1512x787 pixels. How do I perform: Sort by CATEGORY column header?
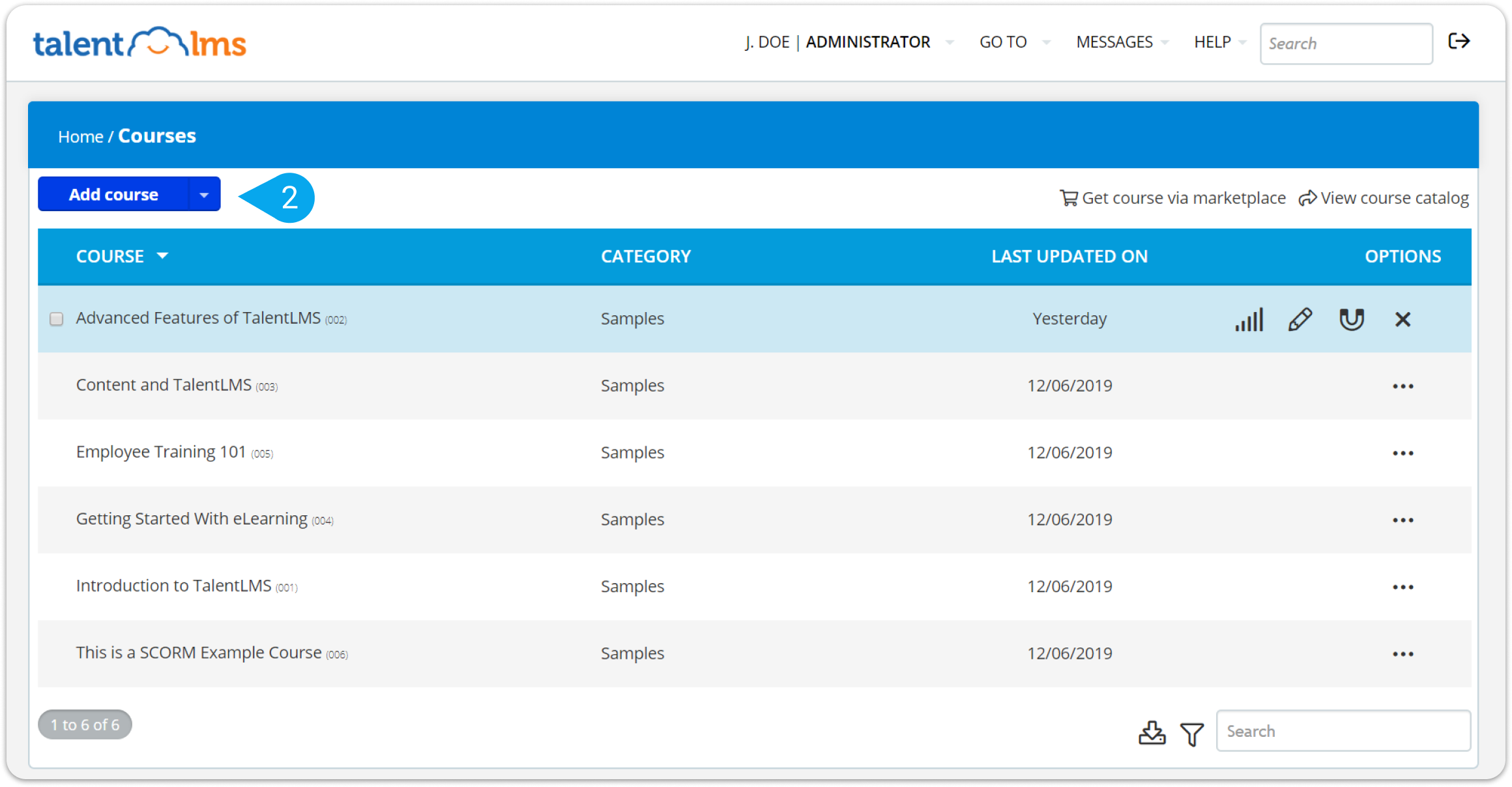click(x=646, y=257)
